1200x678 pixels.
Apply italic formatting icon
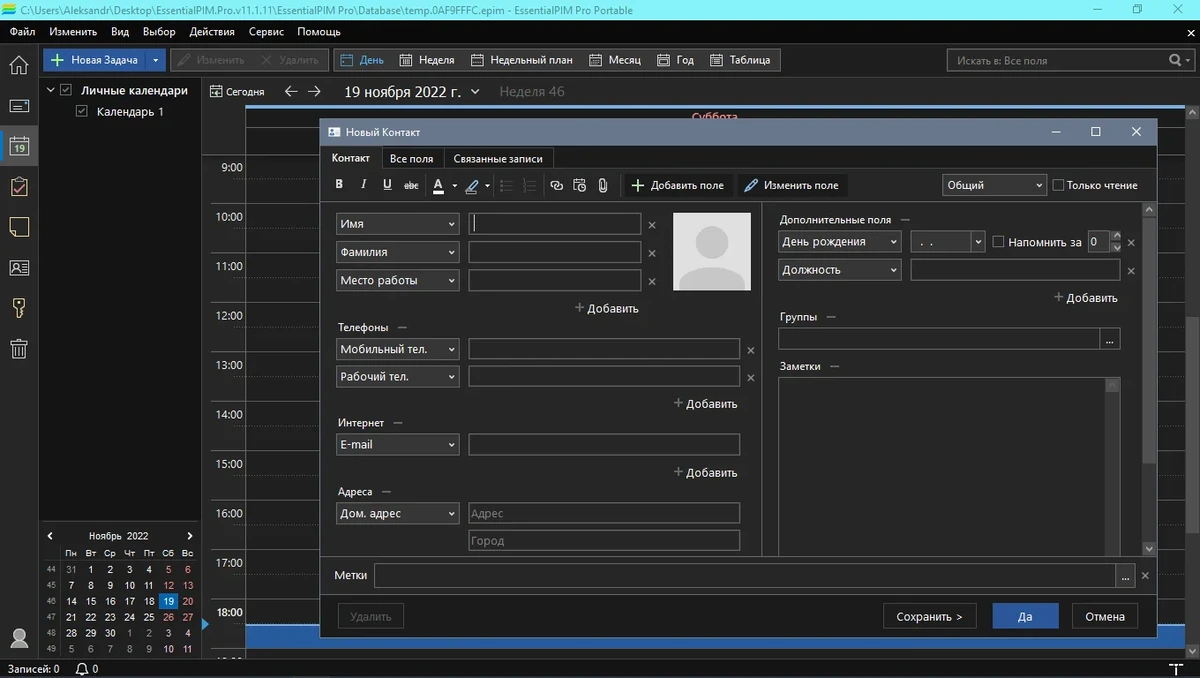pos(363,185)
